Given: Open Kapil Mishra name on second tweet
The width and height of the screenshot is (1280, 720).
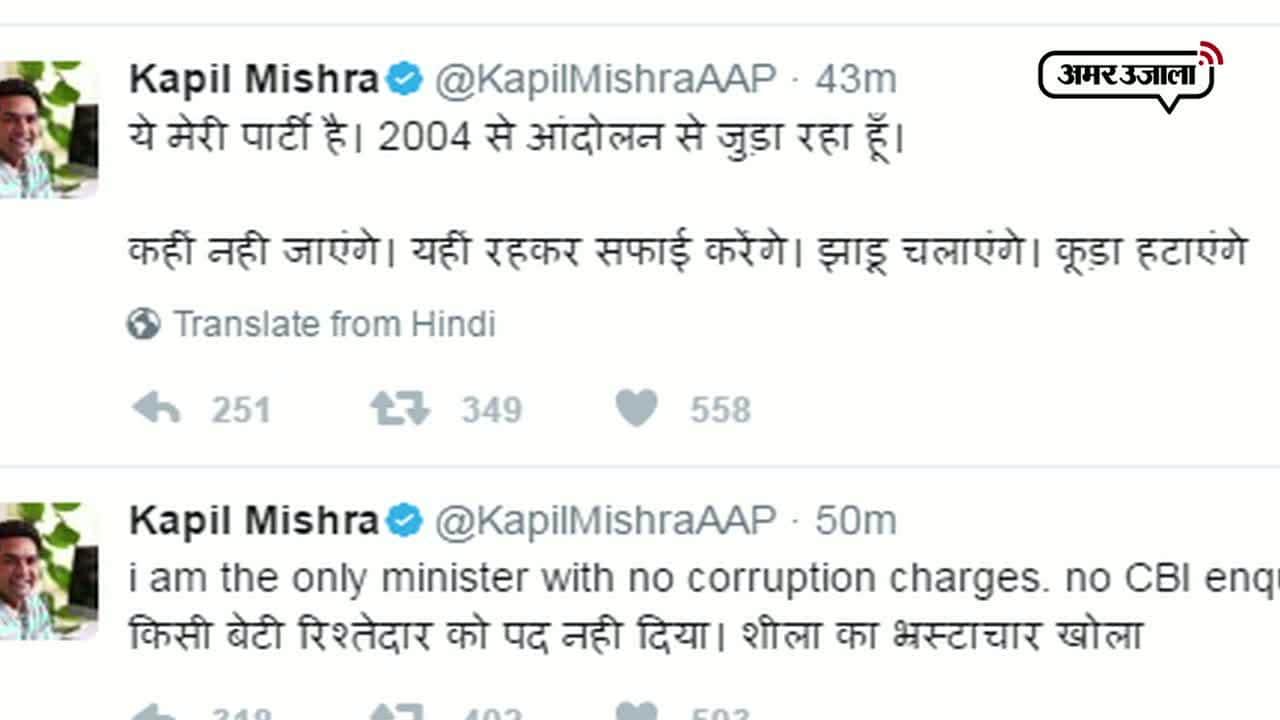Looking at the screenshot, I should tap(254, 521).
